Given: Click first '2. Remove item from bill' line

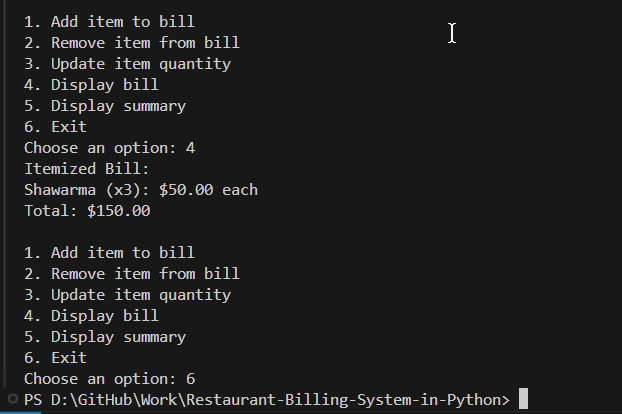Looking at the screenshot, I should 132,43.
